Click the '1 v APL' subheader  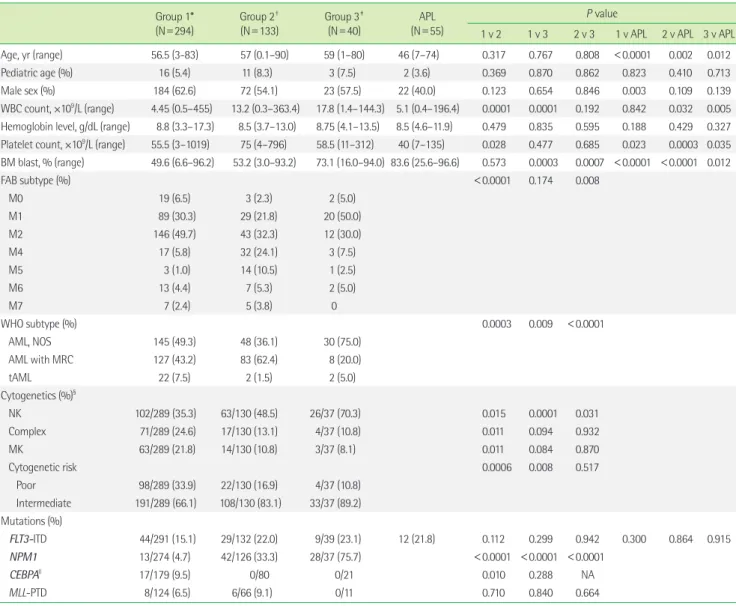coord(631,34)
